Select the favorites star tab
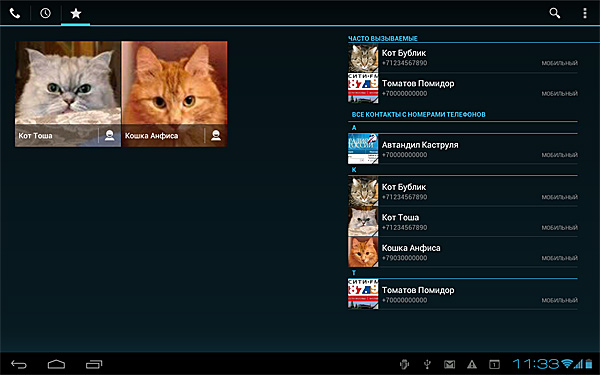Screen dimensions: 600x375 tap(76, 13)
